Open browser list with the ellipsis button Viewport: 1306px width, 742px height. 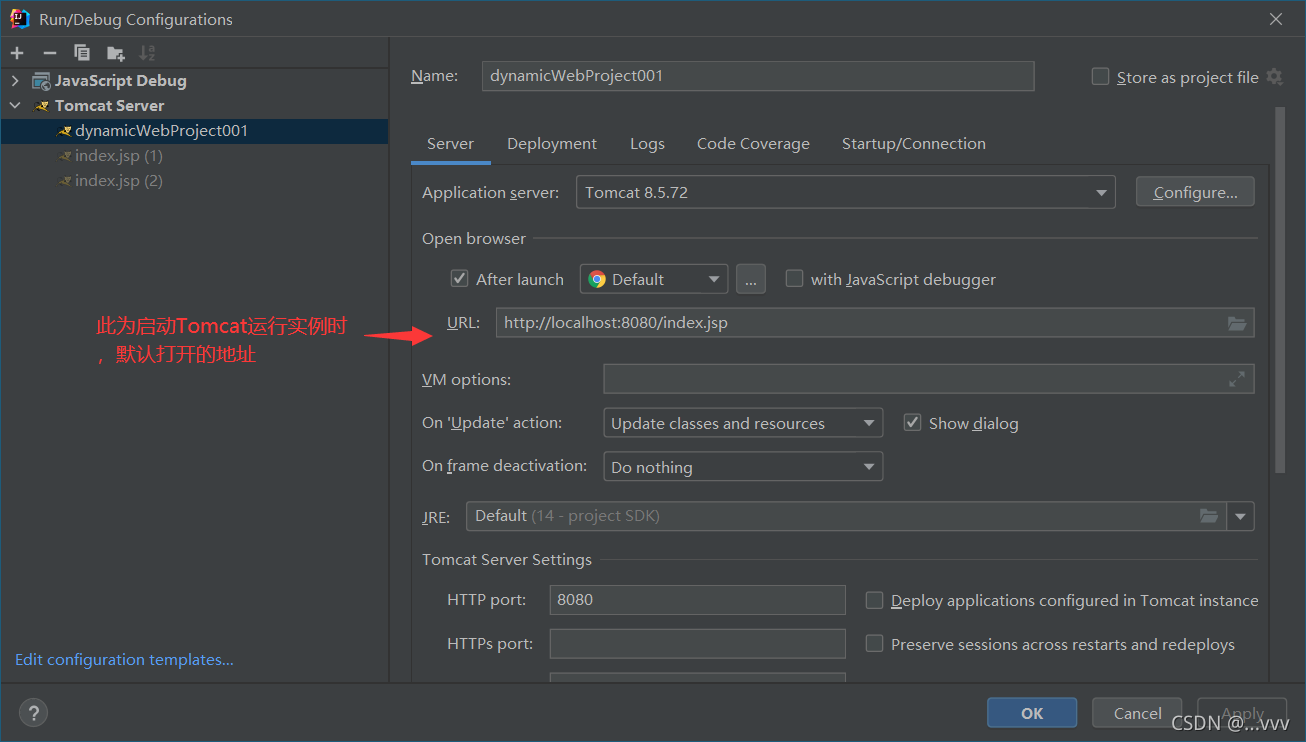[751, 279]
